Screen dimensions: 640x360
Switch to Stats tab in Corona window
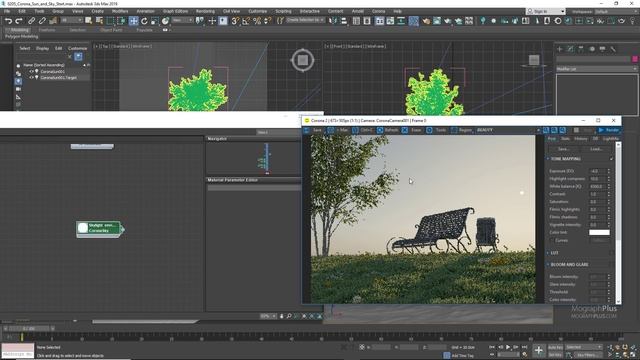pyautogui.click(x=565, y=139)
